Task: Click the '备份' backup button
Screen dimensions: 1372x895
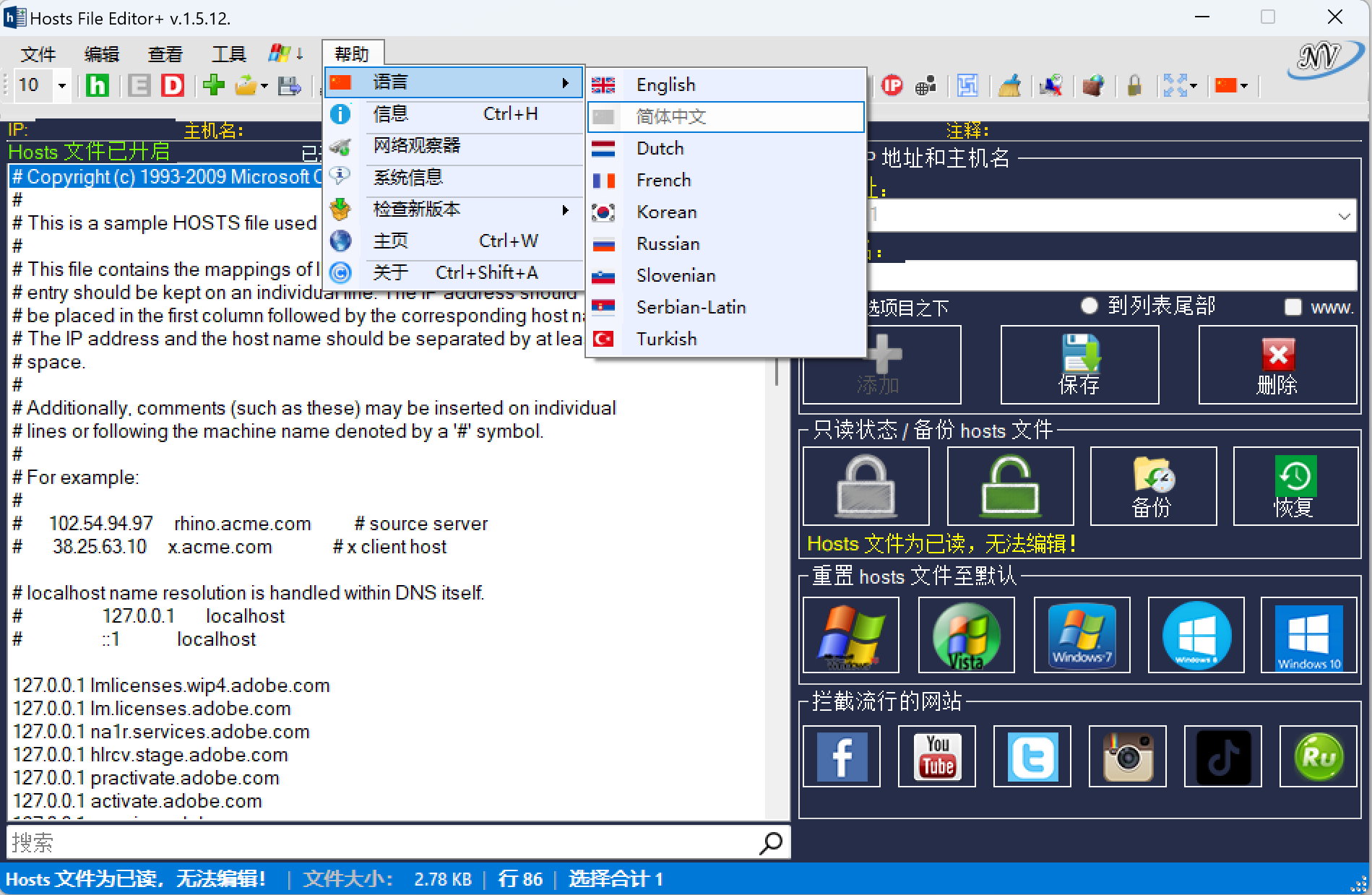Action: point(1153,485)
